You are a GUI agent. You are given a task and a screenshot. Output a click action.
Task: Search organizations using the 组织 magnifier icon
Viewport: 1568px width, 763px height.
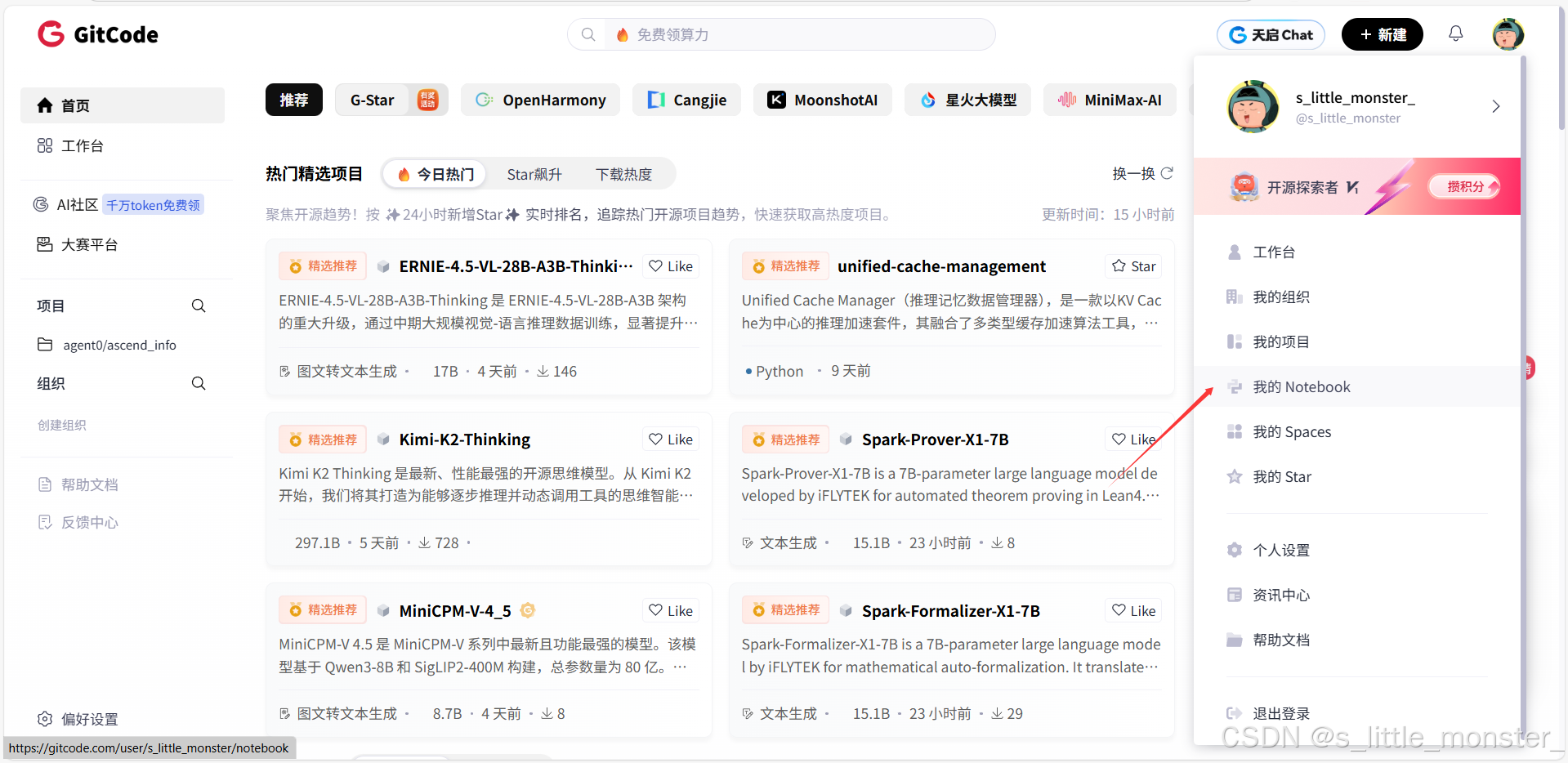tap(199, 383)
